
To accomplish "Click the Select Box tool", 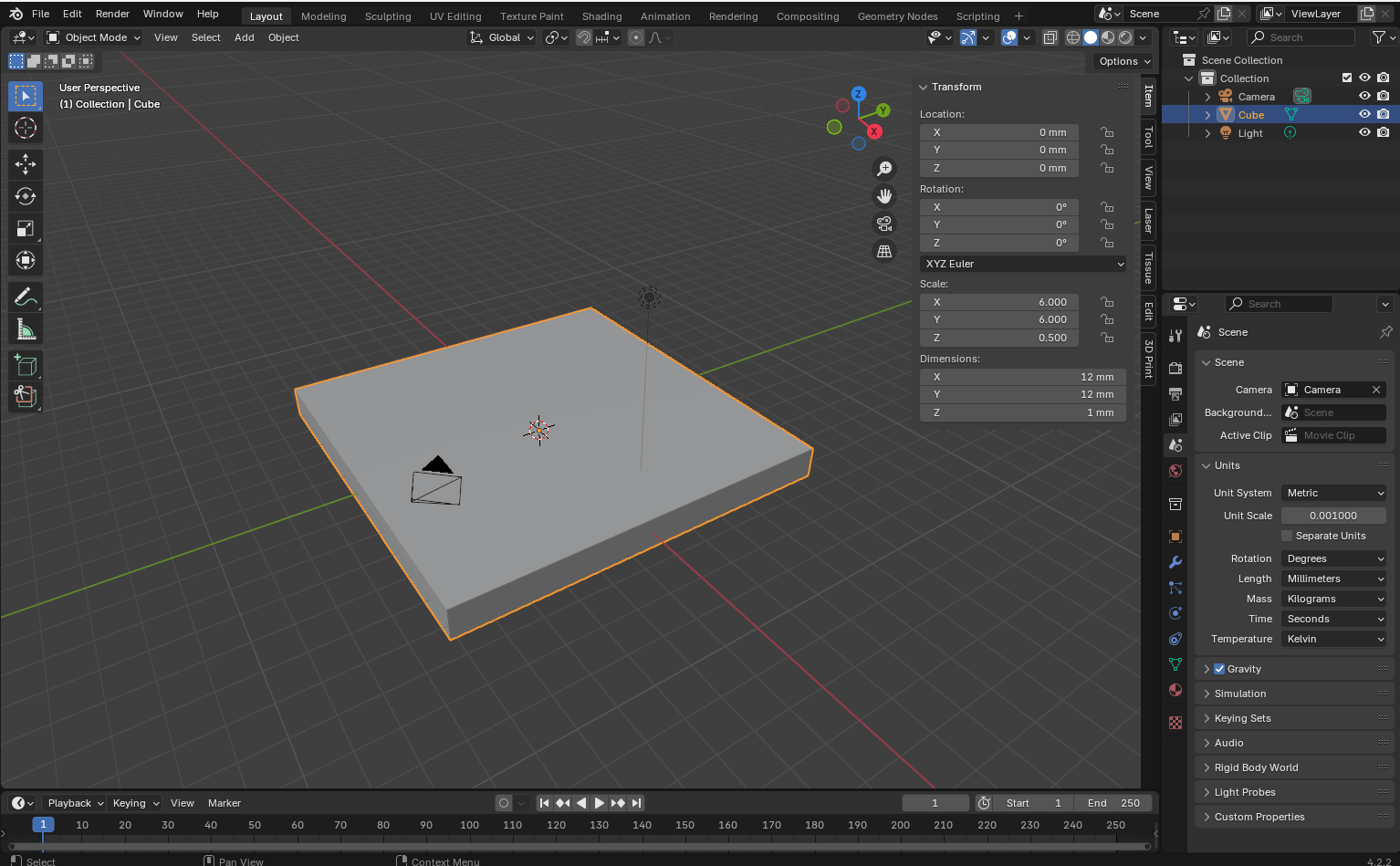I will point(26,96).
